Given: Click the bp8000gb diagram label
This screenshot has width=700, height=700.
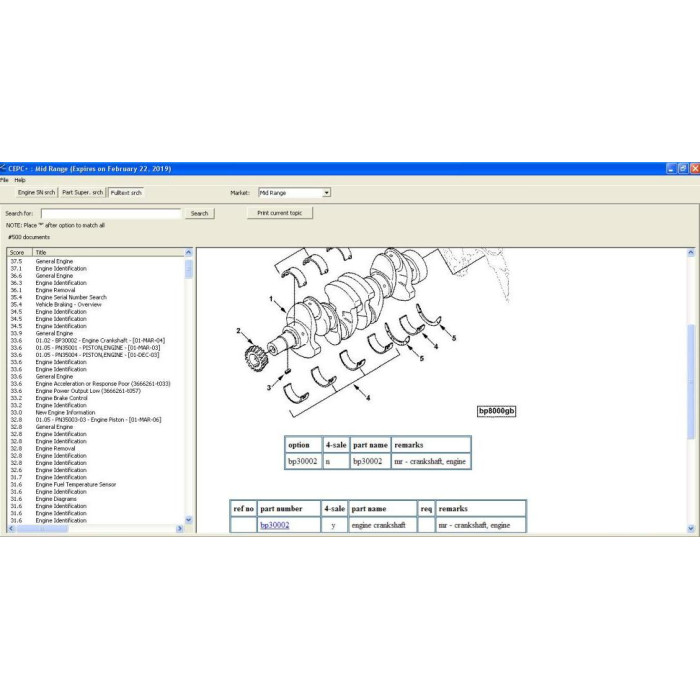Looking at the screenshot, I should tap(496, 411).
